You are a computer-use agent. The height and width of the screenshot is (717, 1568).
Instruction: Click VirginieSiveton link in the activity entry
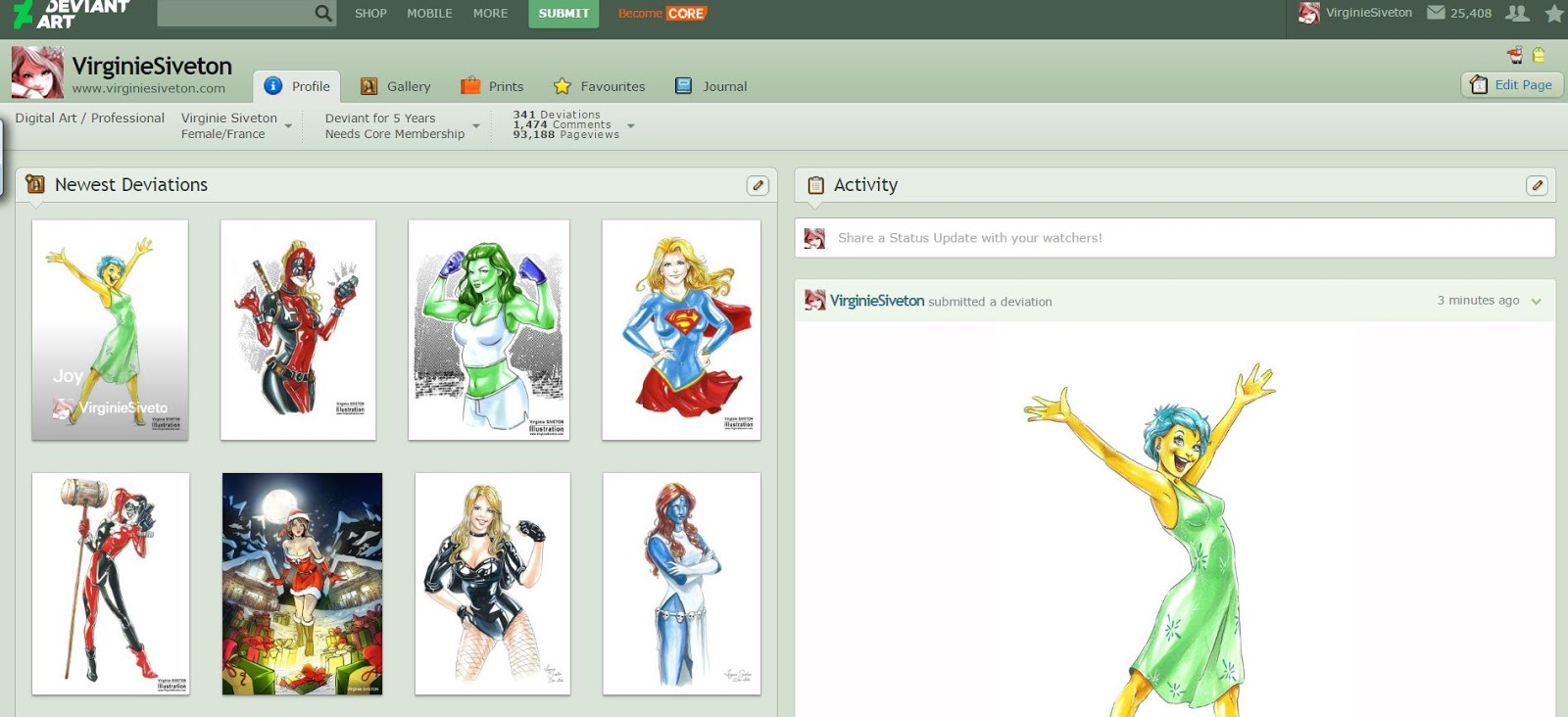(x=877, y=301)
